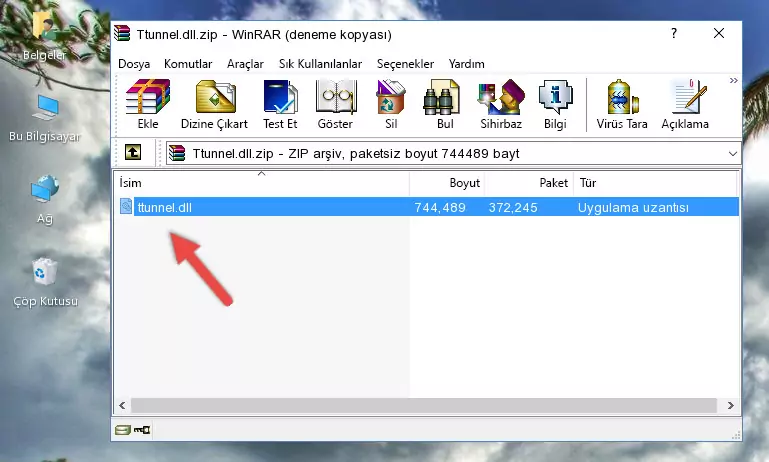Open the Komutlar menu
769x462 pixels.
188,64
